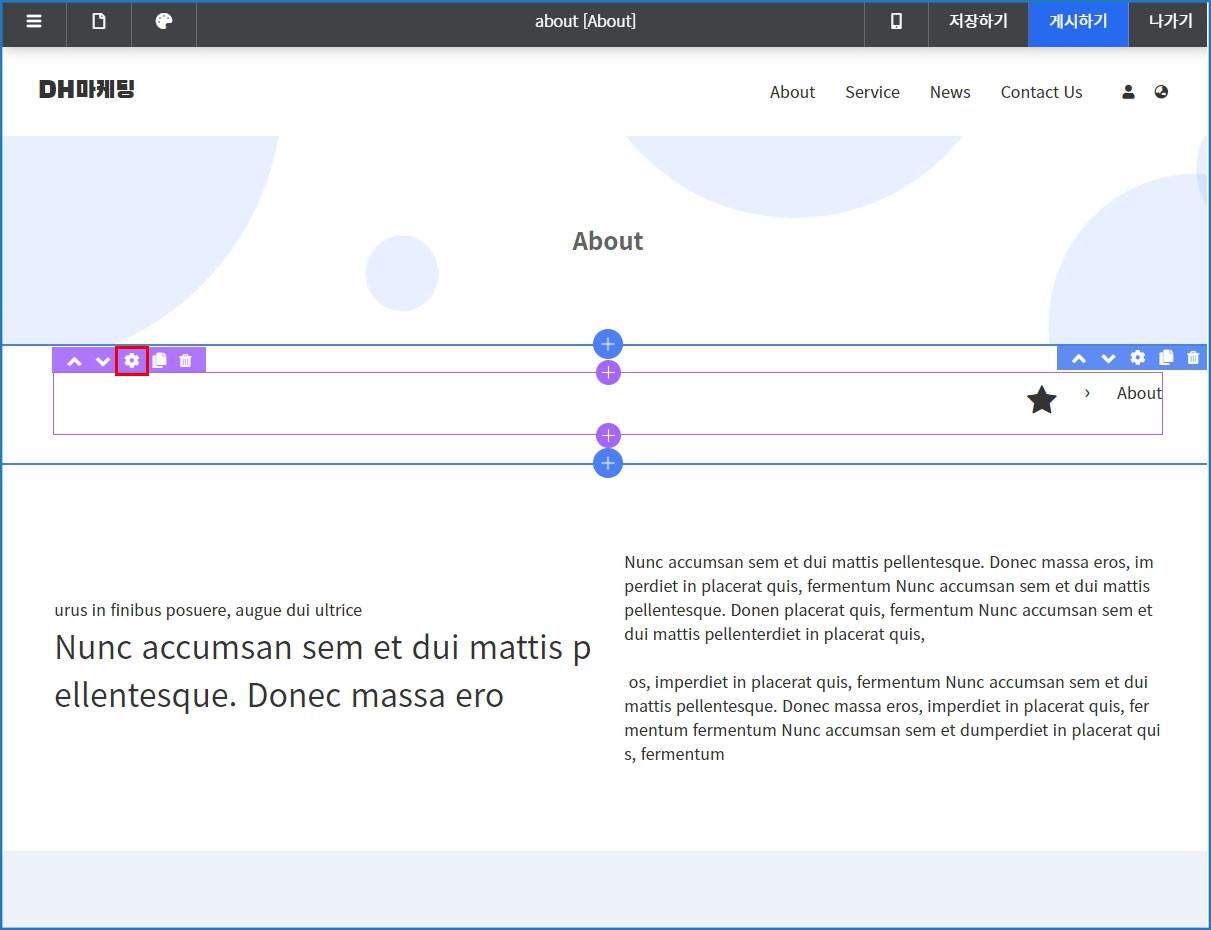Delete the purple block using trash icon

[x=185, y=360]
